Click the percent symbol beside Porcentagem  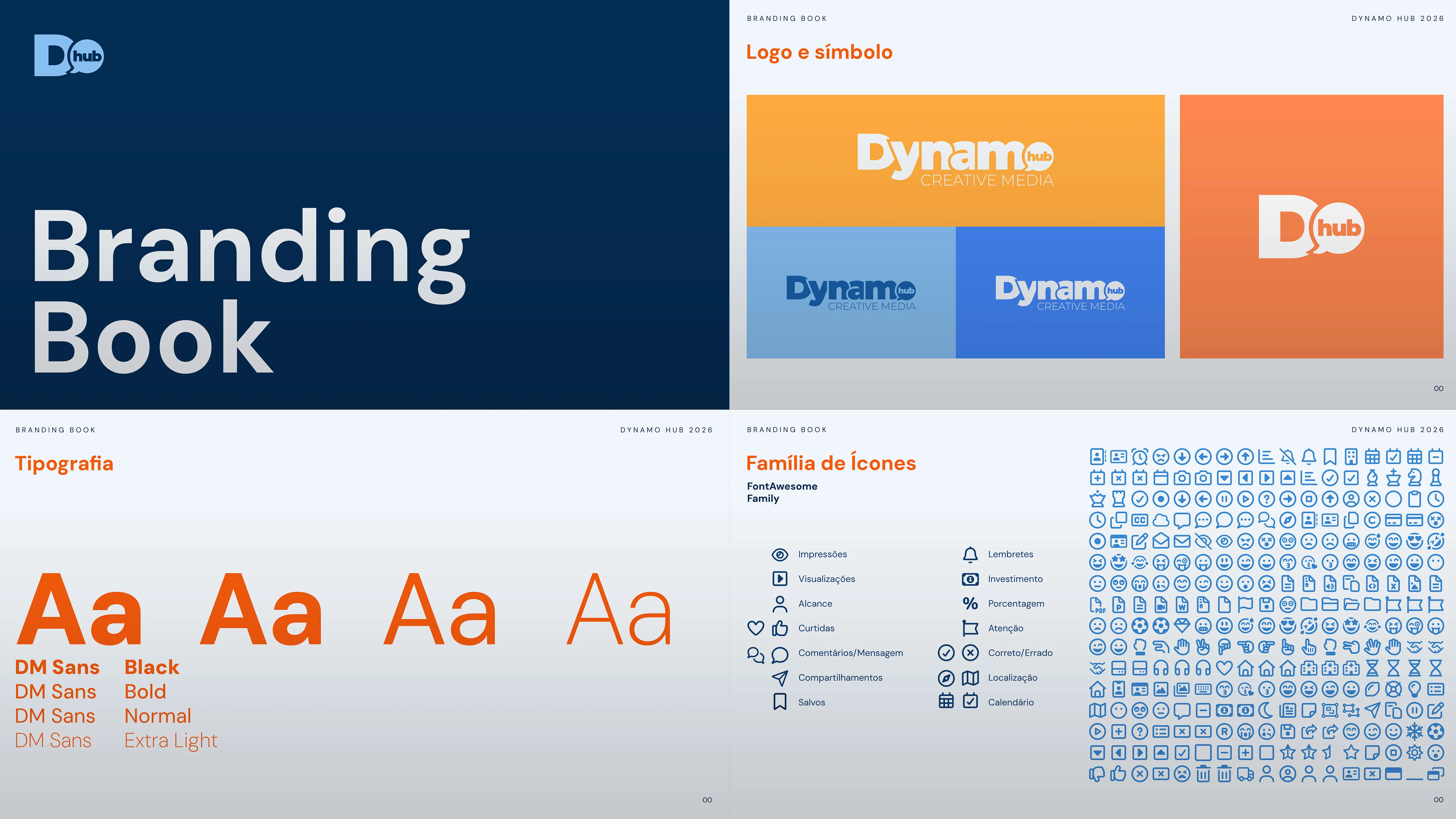[x=970, y=604]
